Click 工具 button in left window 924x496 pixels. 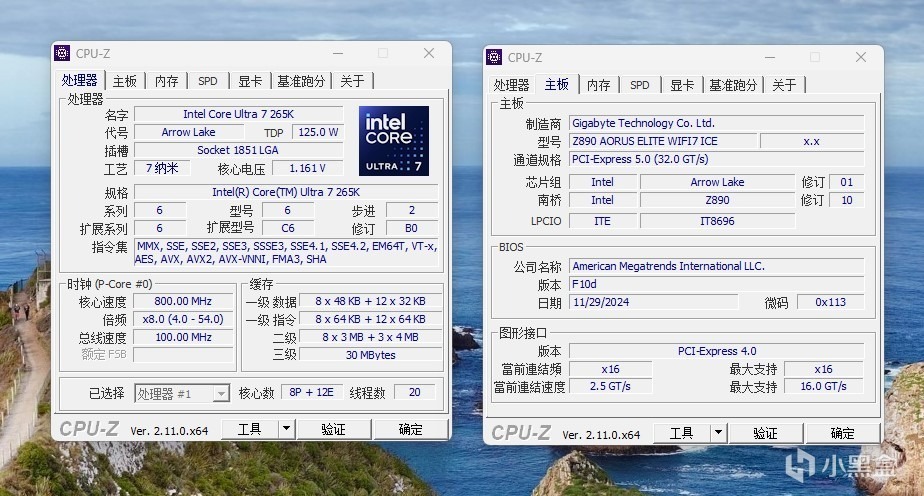point(250,429)
